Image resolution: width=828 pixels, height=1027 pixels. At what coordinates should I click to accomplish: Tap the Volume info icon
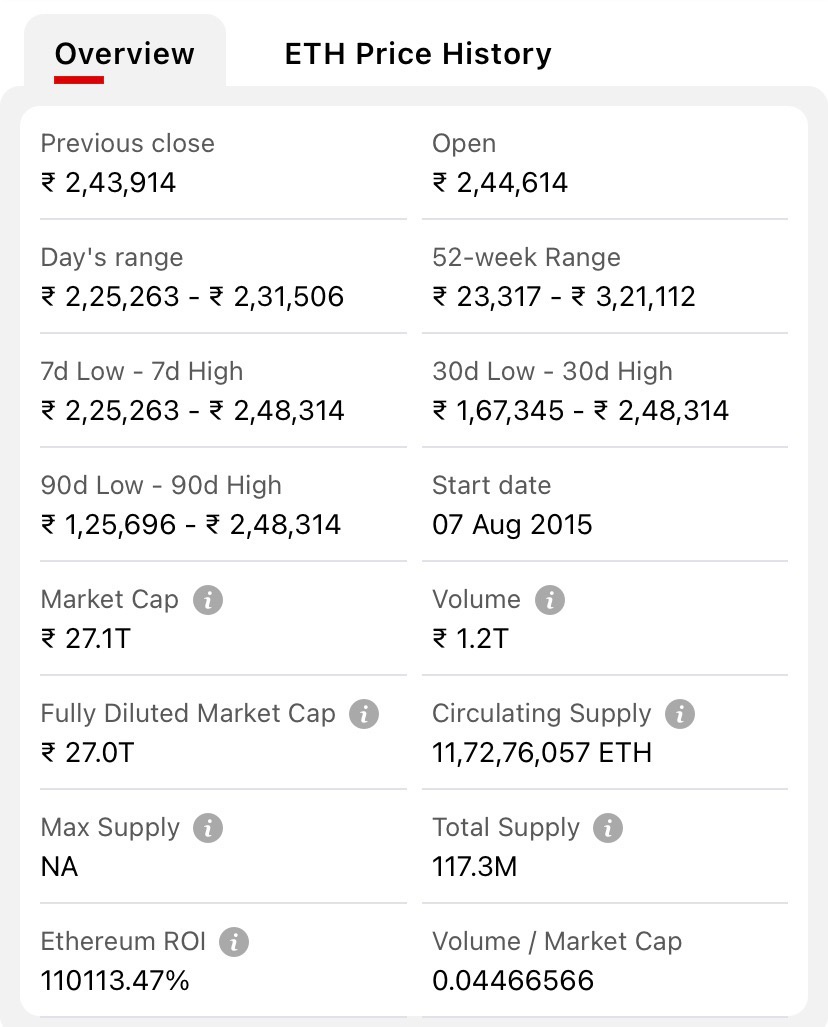pyautogui.click(x=549, y=600)
